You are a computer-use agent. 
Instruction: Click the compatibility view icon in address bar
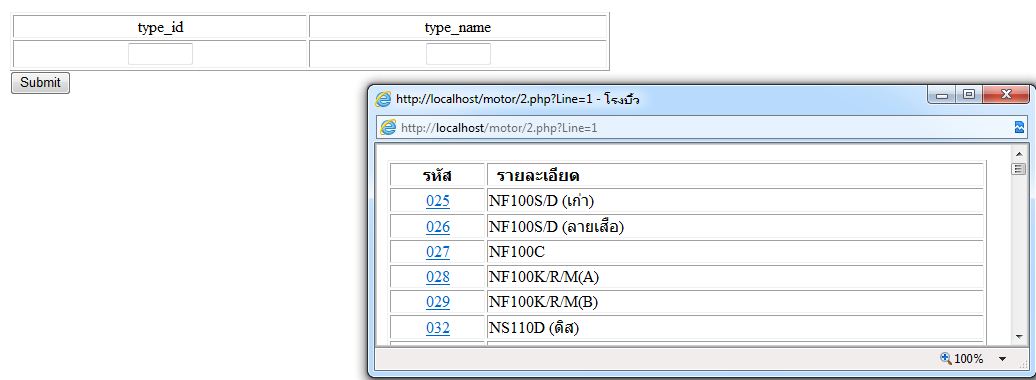[x=1019, y=128]
